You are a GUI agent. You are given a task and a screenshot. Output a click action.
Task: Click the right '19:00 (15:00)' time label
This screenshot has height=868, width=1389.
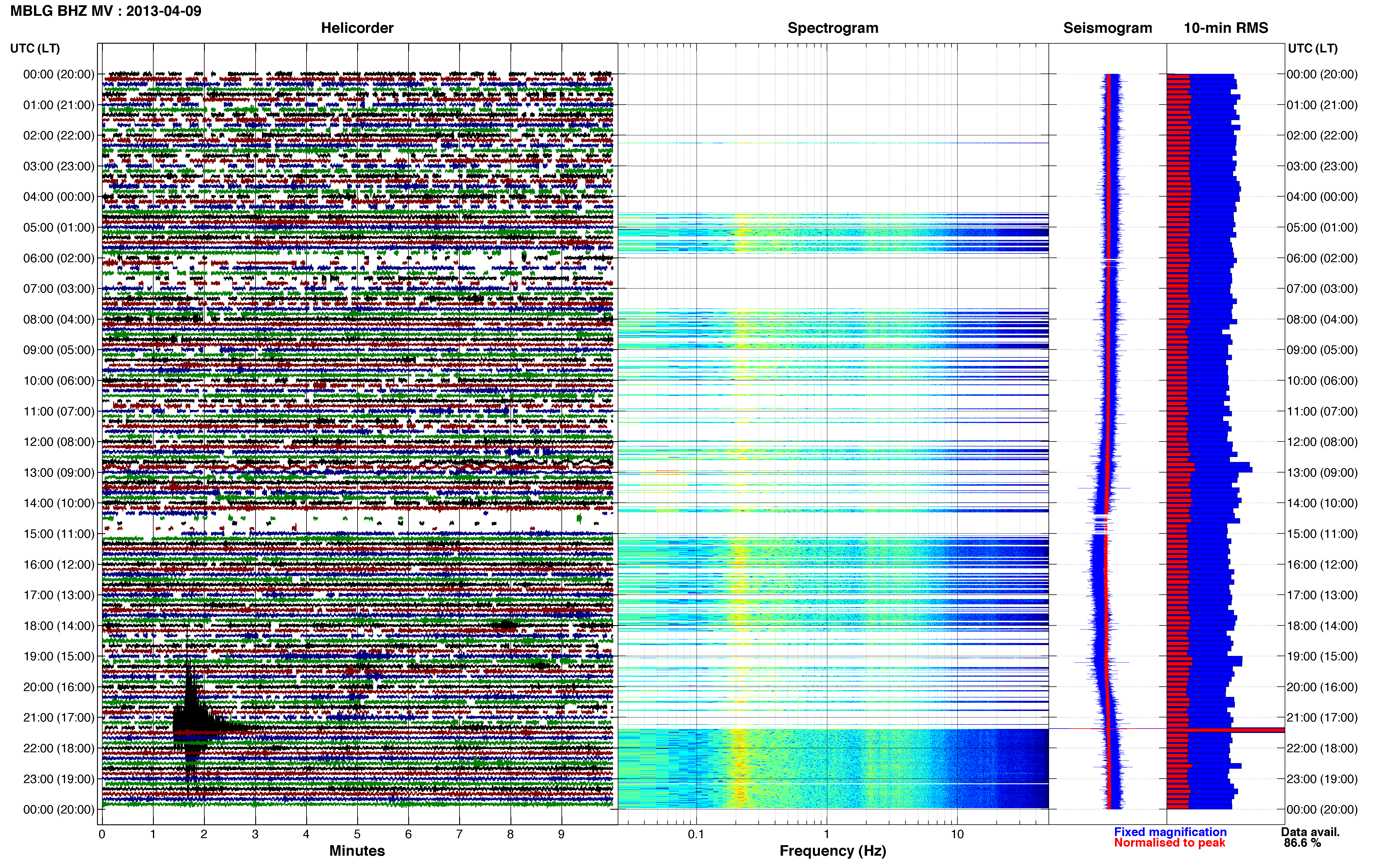tap(1322, 656)
